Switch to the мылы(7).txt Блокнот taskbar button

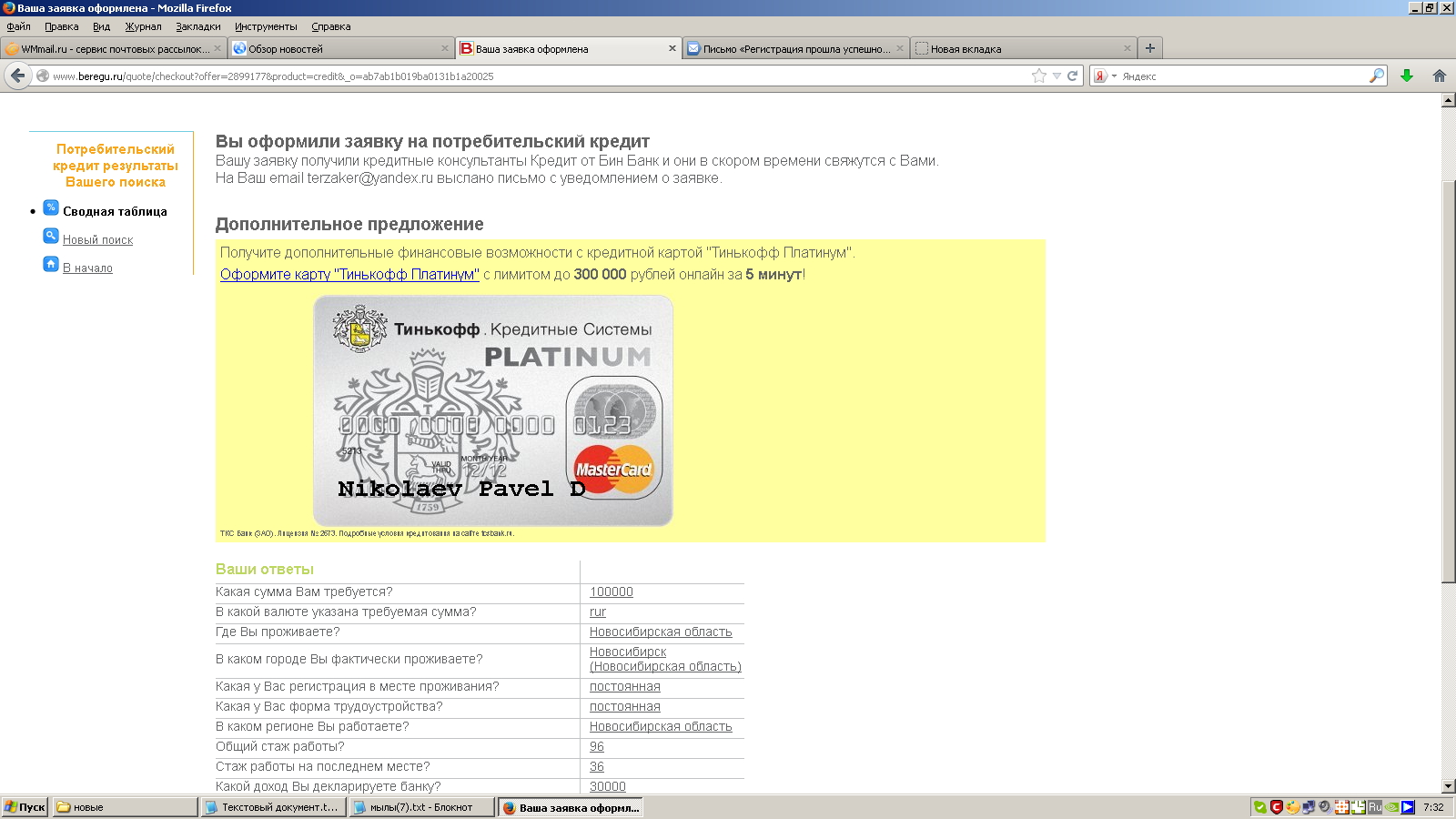(421, 807)
